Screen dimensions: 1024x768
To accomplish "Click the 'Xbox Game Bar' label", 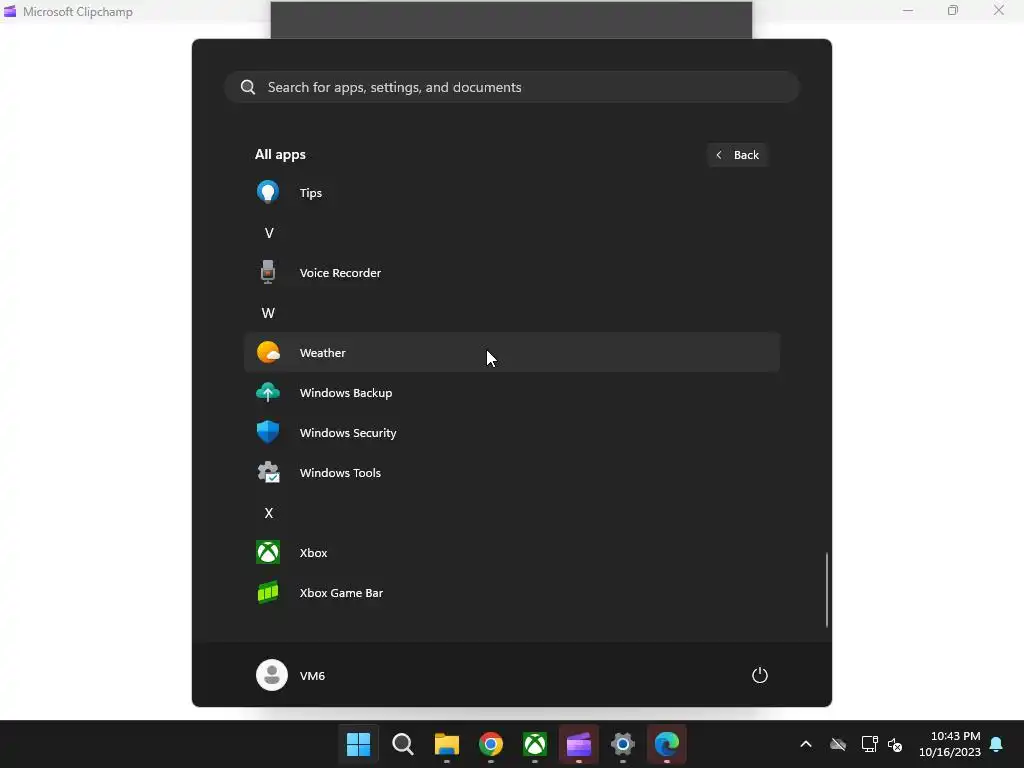I will pyautogui.click(x=342, y=593).
